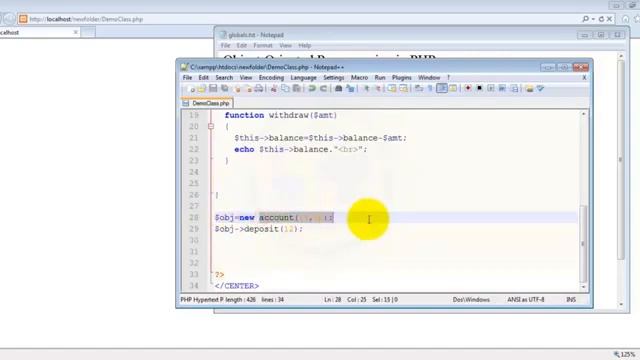Click the Zoom In toolbar icon
The image size is (640, 360).
(x=366, y=89)
